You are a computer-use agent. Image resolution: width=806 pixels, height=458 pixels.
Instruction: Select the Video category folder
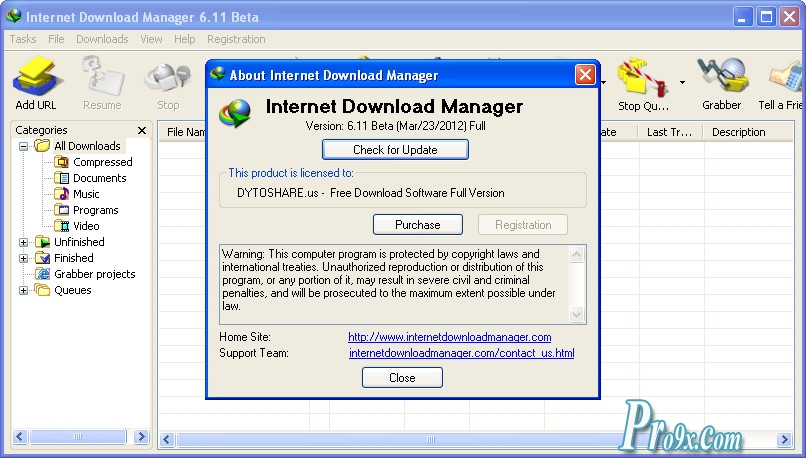coord(77,226)
